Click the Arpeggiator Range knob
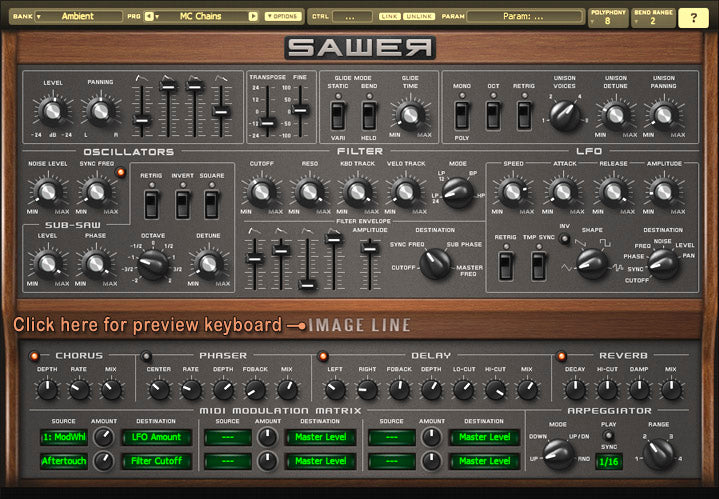The height and width of the screenshot is (499, 719). click(660, 455)
